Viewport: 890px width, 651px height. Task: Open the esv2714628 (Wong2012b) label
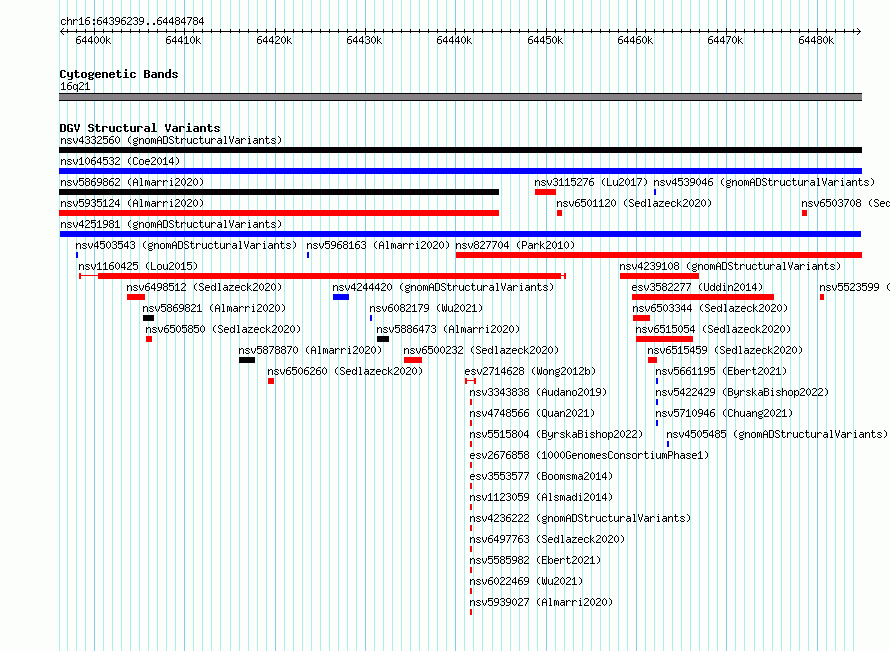pyautogui.click(x=530, y=371)
